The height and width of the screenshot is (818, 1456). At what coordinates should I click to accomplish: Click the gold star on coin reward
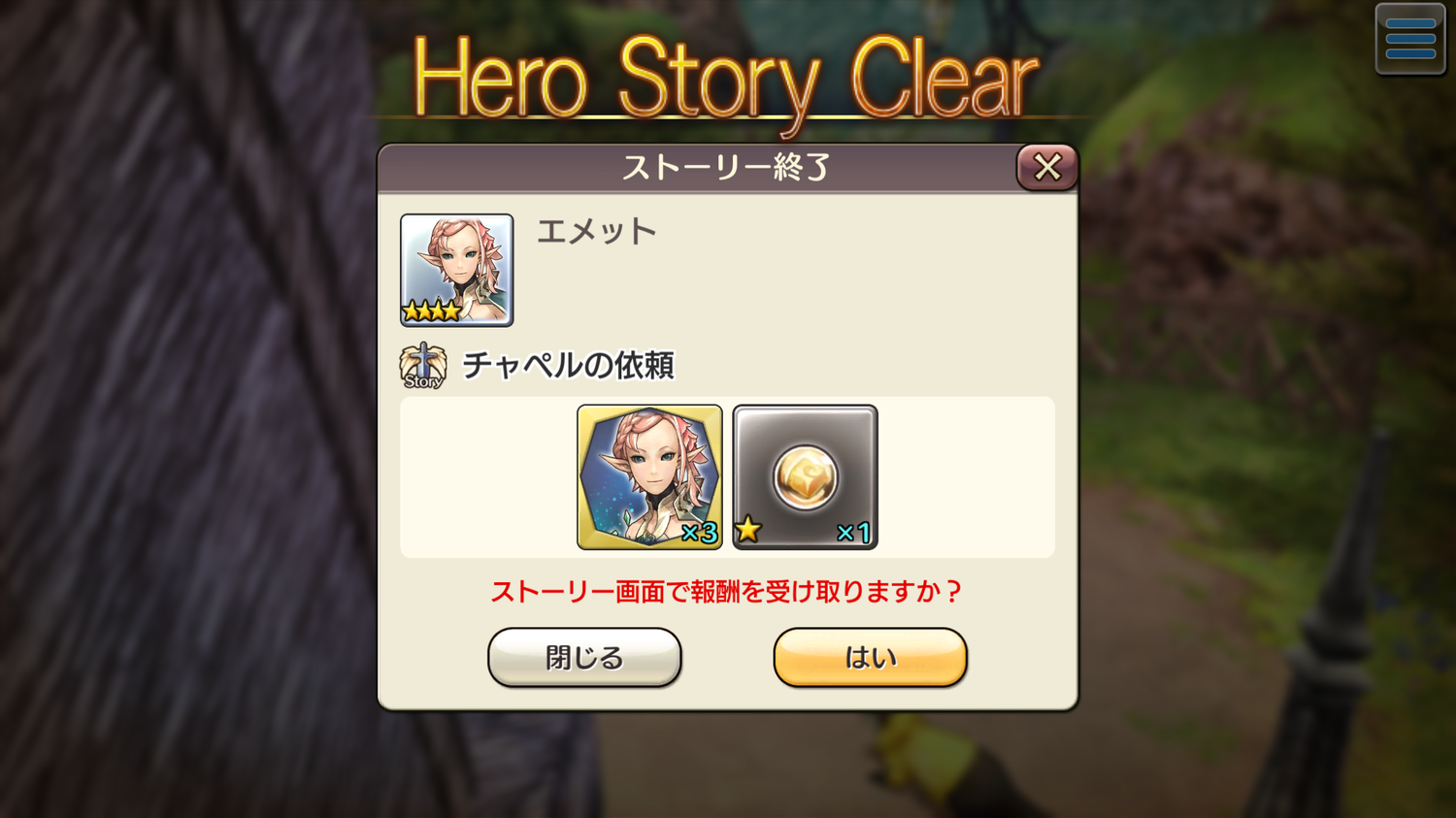tap(747, 530)
